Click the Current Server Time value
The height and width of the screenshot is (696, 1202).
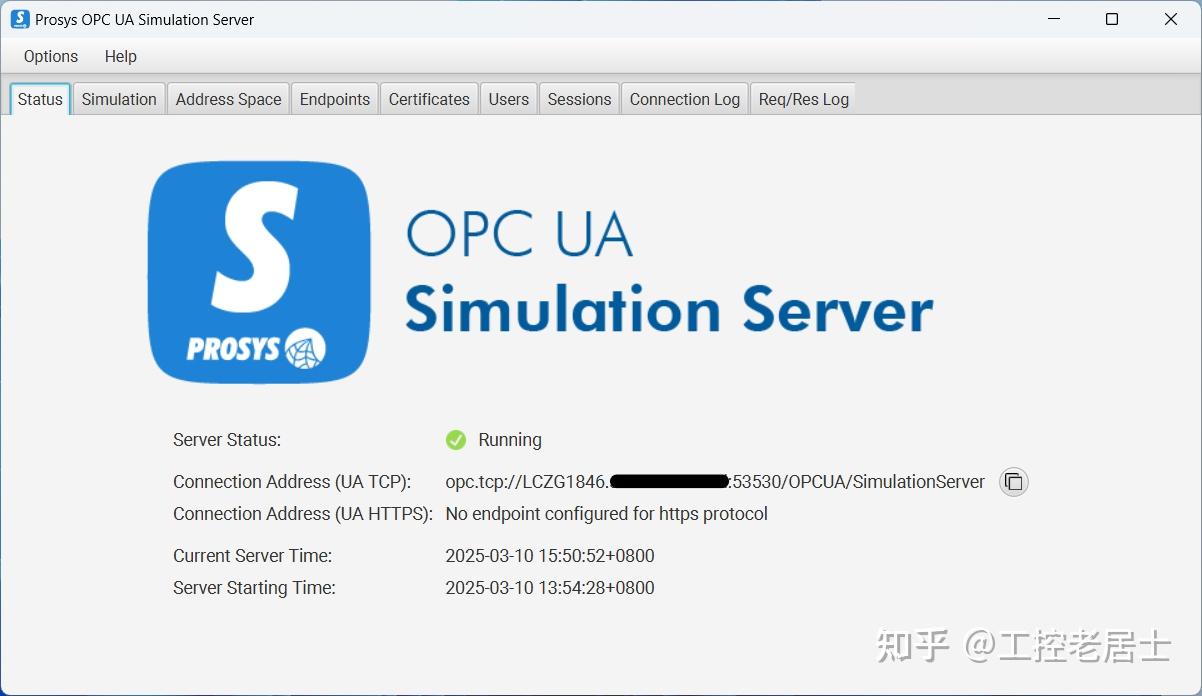coord(550,555)
